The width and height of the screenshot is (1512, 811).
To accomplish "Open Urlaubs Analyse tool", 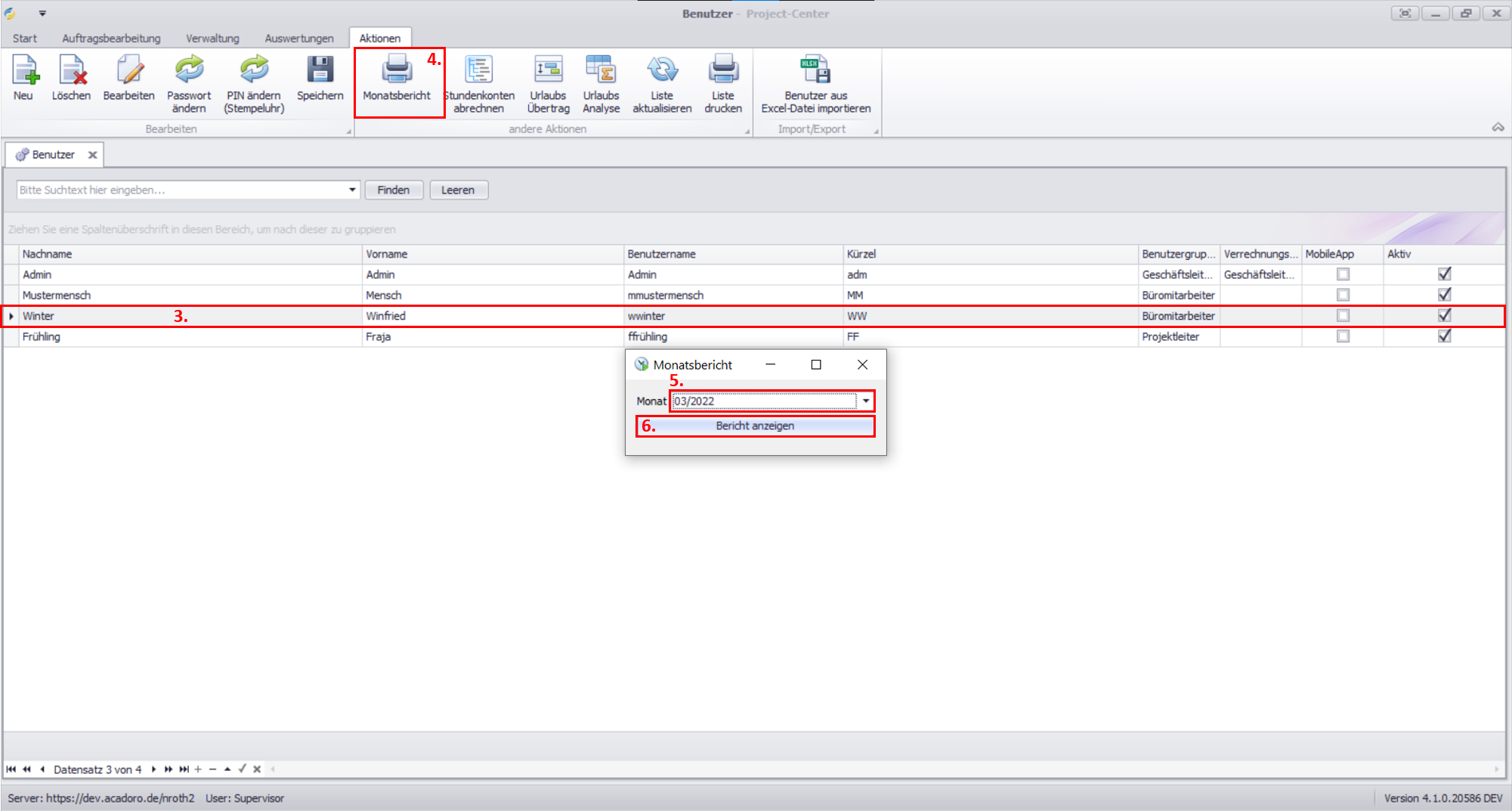I will (601, 72).
